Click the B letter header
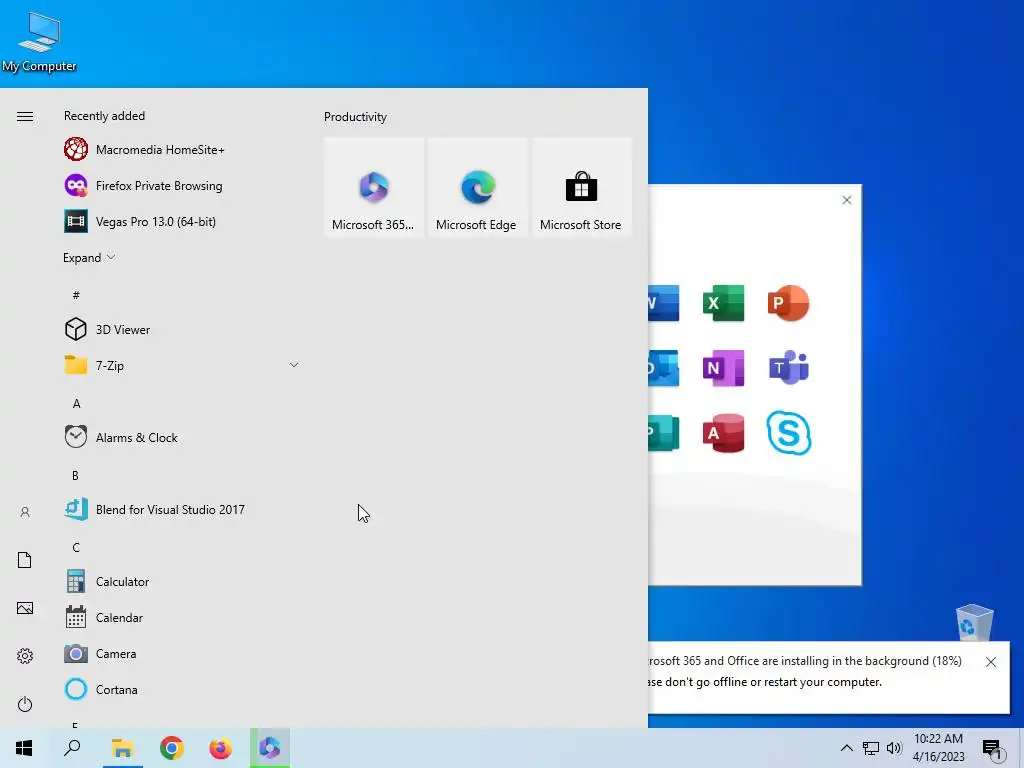The width and height of the screenshot is (1024, 768). [x=76, y=475]
